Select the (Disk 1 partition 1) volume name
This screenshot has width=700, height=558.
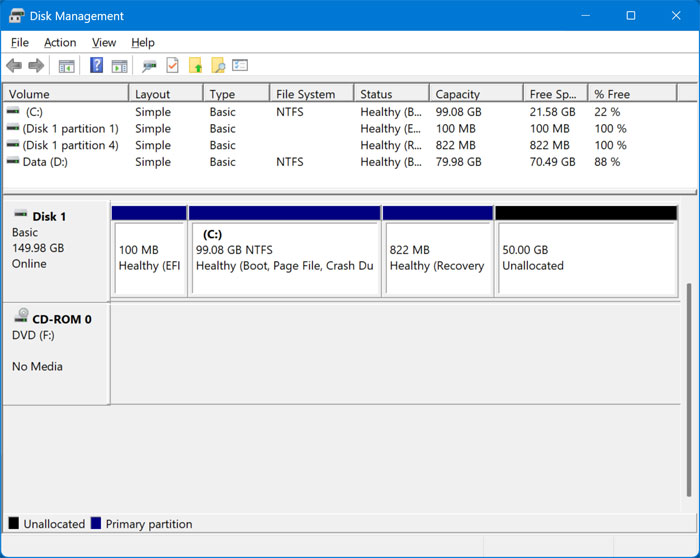click(71, 129)
